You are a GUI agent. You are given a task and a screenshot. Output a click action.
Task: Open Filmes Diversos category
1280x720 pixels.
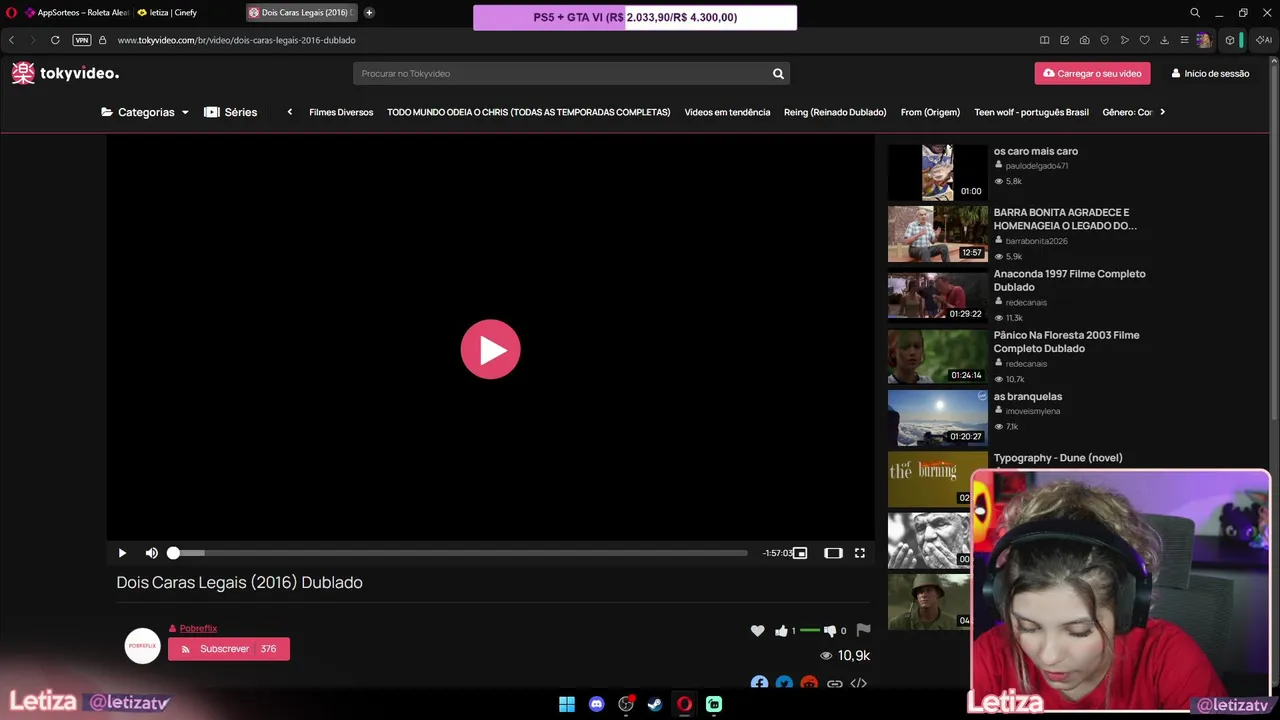click(x=341, y=112)
